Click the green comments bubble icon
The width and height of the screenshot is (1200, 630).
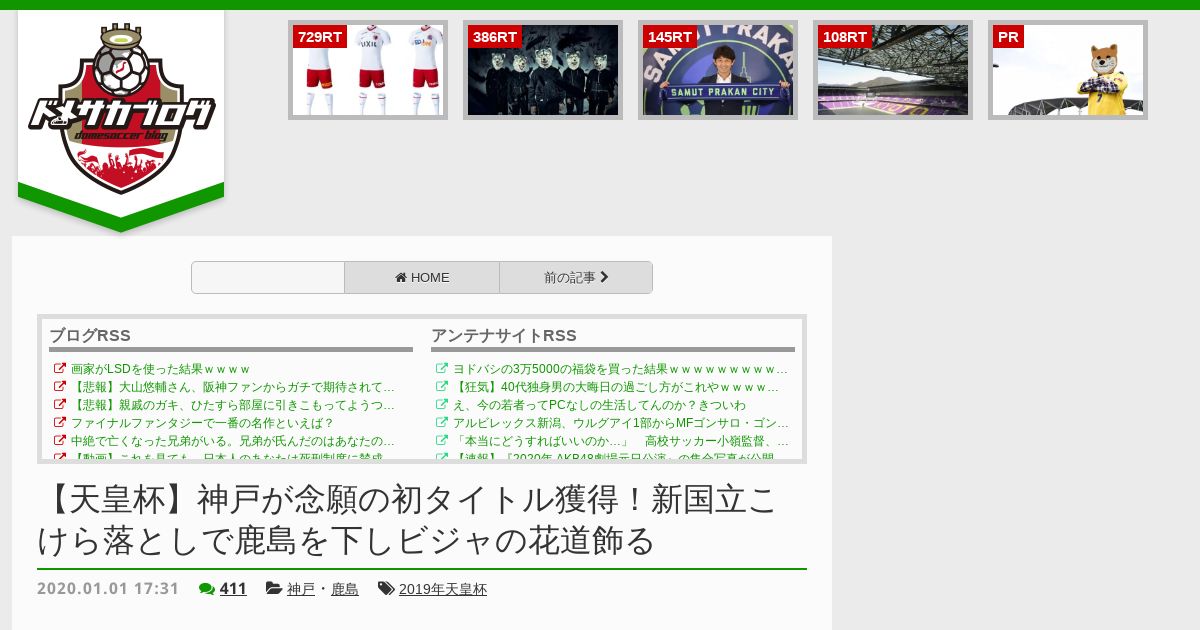coord(207,589)
